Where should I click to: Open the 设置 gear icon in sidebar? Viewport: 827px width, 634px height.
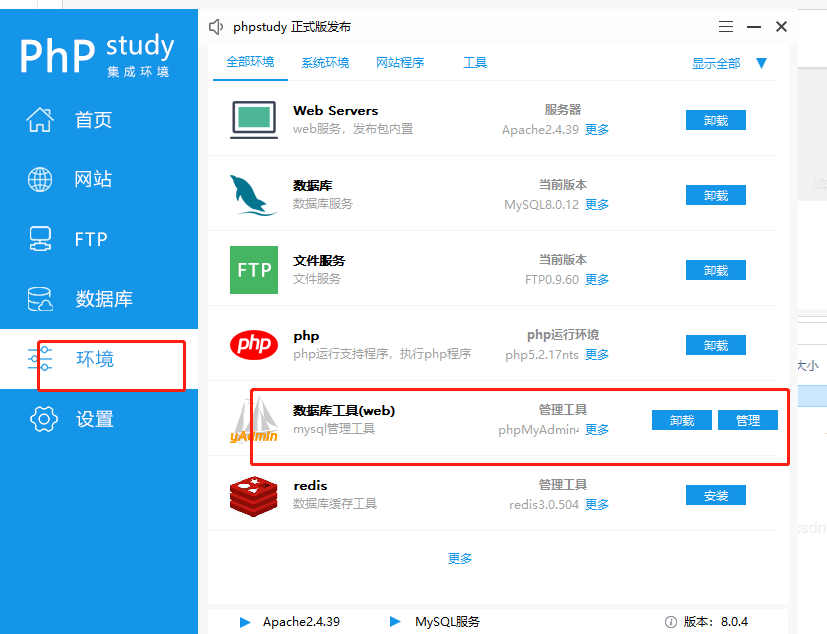[44, 419]
